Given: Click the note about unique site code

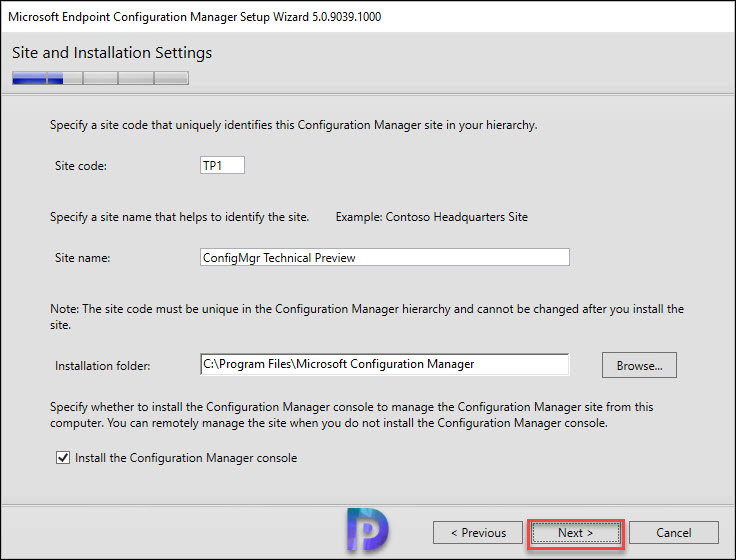Looking at the screenshot, I should pyautogui.click(x=367, y=317).
